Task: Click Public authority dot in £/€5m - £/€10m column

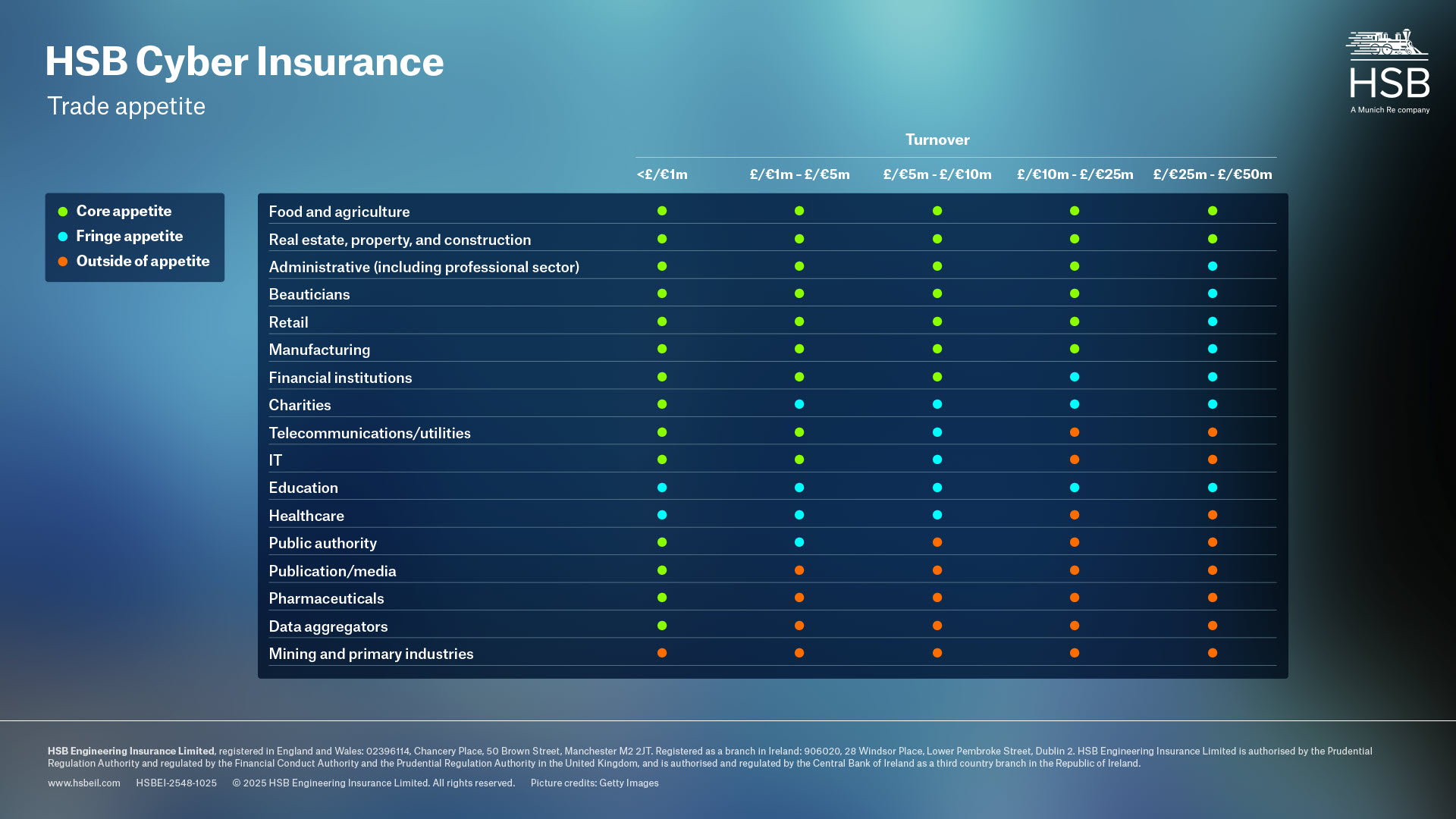Action: click(x=937, y=542)
